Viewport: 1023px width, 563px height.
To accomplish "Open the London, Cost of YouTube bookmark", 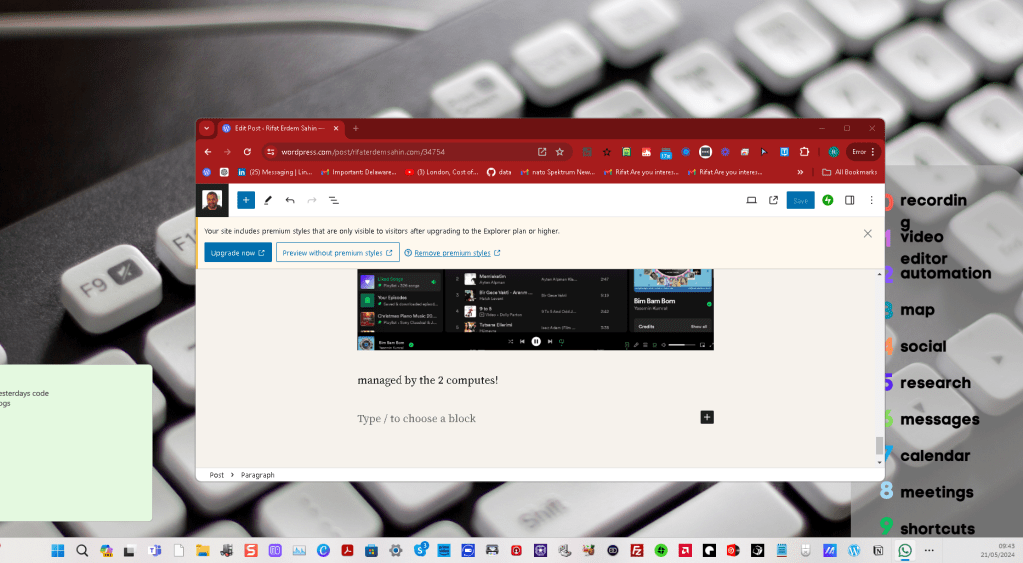I will [442, 172].
